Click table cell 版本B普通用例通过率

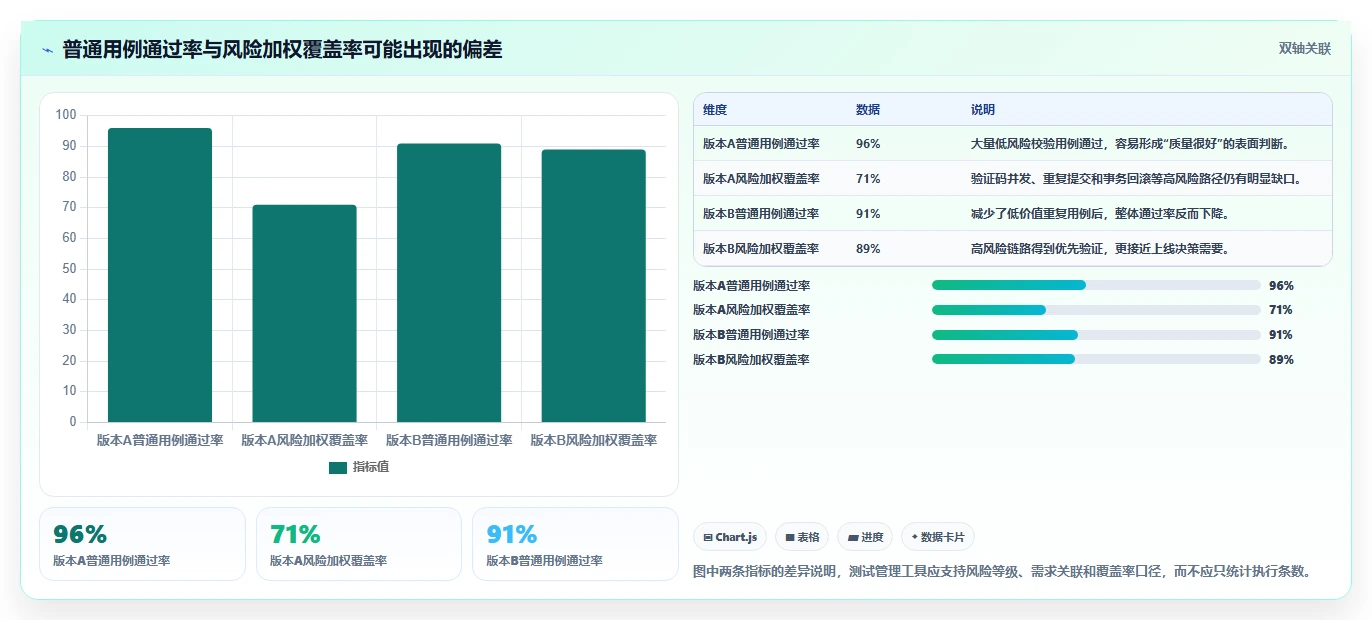click(761, 214)
